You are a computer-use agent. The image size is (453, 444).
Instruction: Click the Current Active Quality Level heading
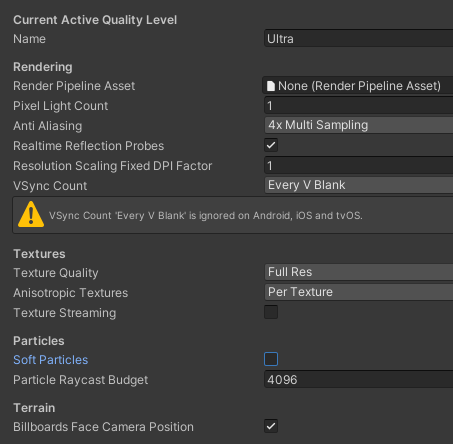(95, 20)
